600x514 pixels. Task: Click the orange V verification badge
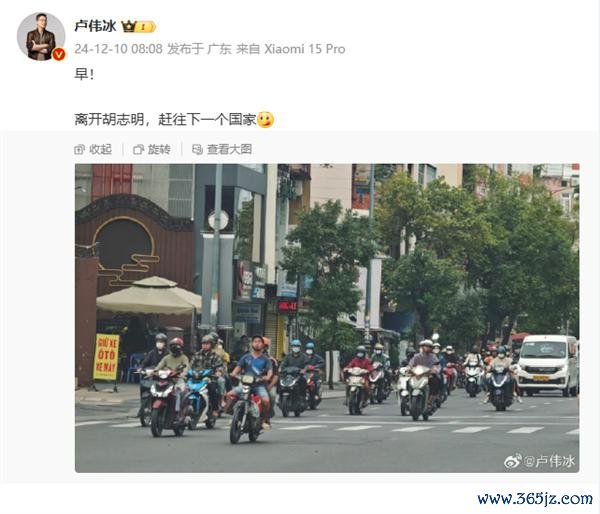pos(59,54)
